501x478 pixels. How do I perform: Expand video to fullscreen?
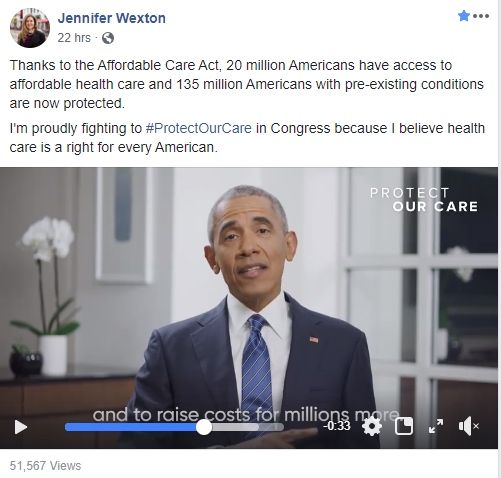(x=436, y=426)
